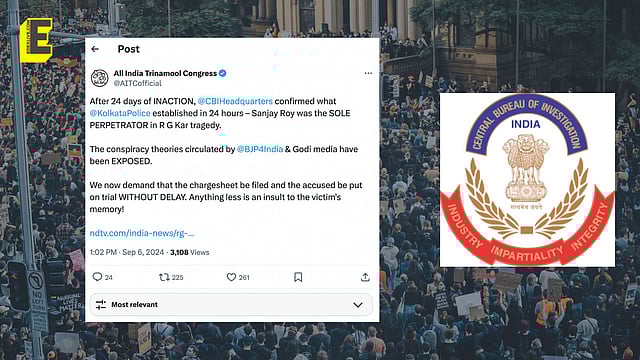Open the @BJP4India mention

pyautogui.click(x=260, y=149)
